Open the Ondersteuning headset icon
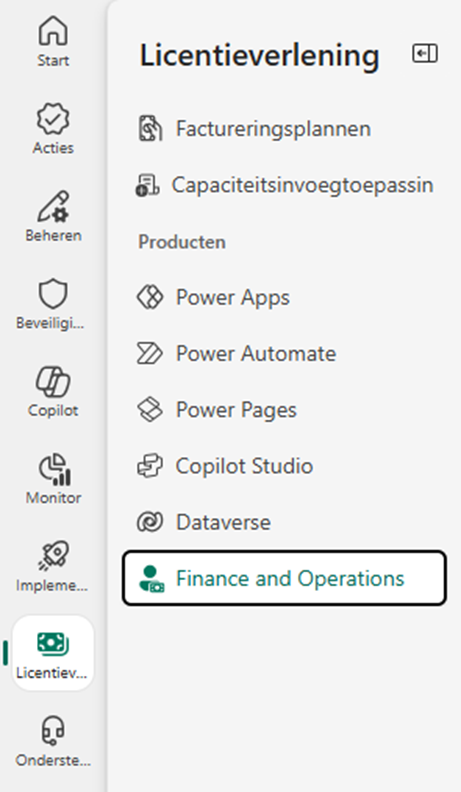 (x=53, y=730)
